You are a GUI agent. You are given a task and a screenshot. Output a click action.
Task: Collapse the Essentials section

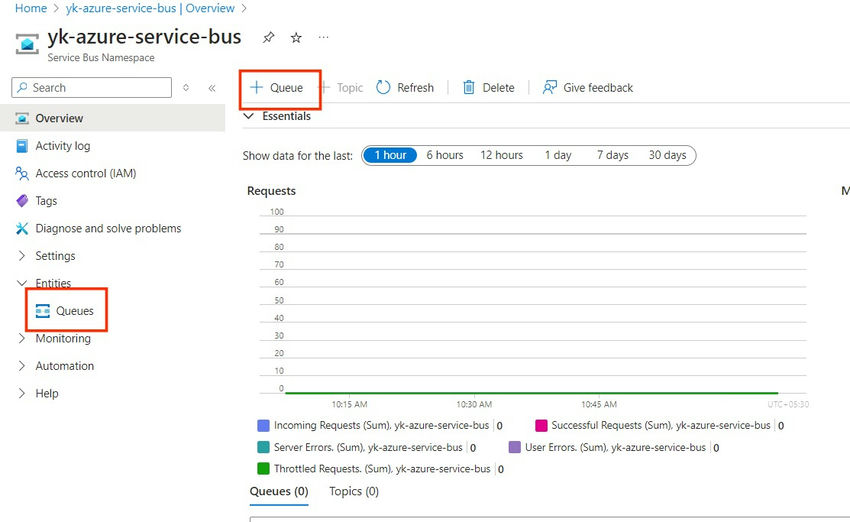249,116
